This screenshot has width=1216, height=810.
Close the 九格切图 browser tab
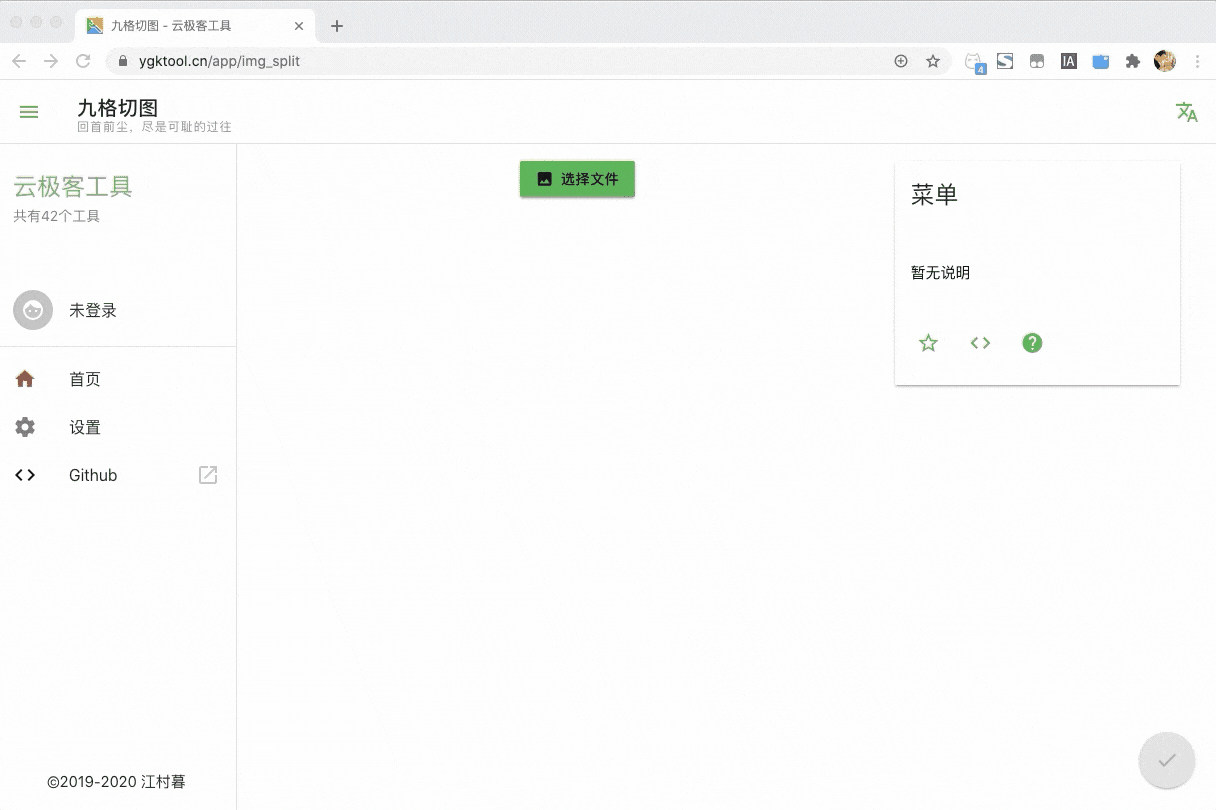[298, 26]
